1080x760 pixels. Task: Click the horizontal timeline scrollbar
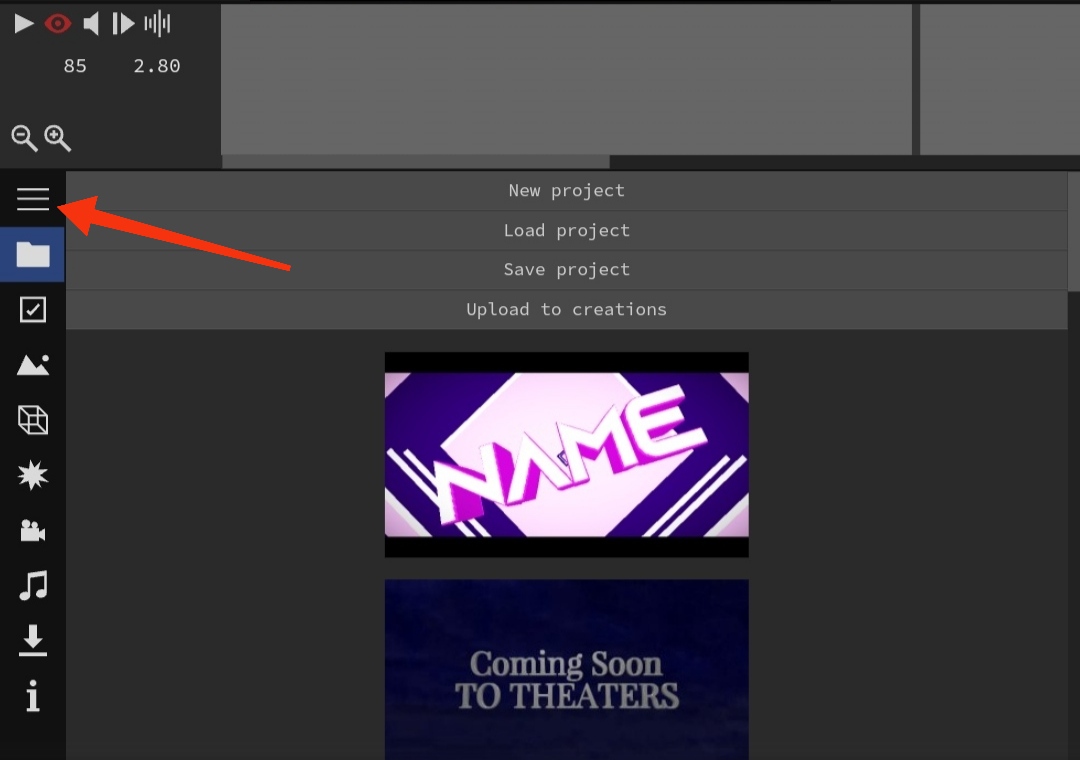pos(416,162)
